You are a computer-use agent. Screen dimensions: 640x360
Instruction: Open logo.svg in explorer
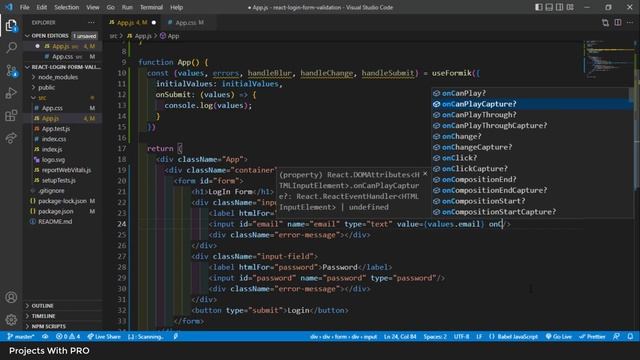53,160
